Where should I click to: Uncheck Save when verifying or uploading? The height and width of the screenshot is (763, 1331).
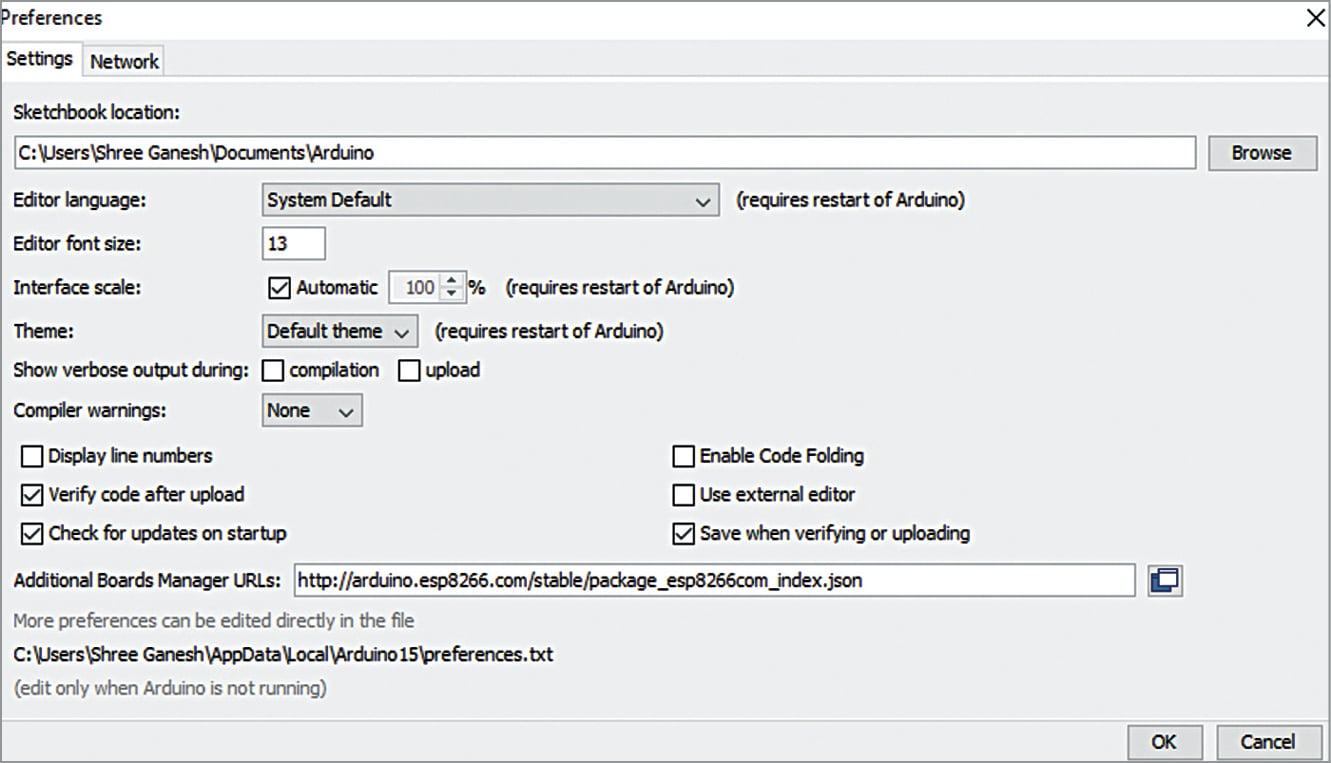click(x=684, y=533)
